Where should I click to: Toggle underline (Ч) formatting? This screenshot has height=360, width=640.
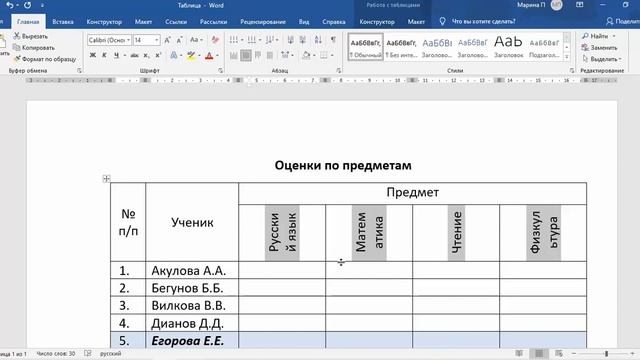116,55
